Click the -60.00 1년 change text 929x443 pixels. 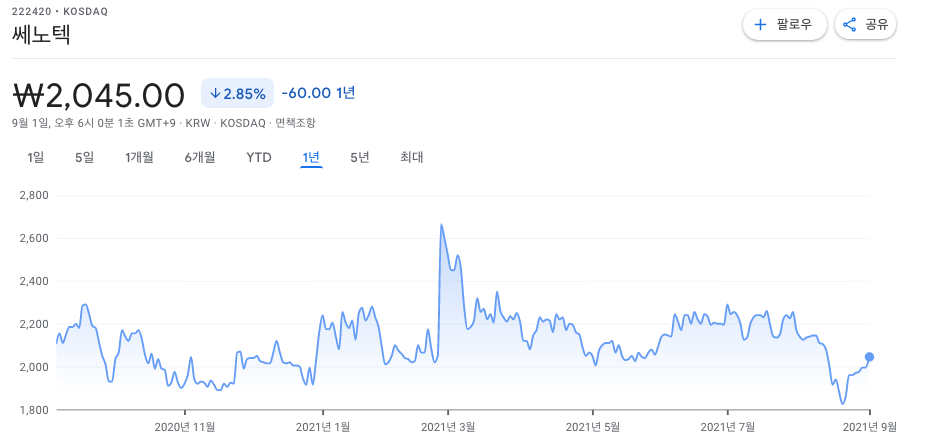pos(318,93)
